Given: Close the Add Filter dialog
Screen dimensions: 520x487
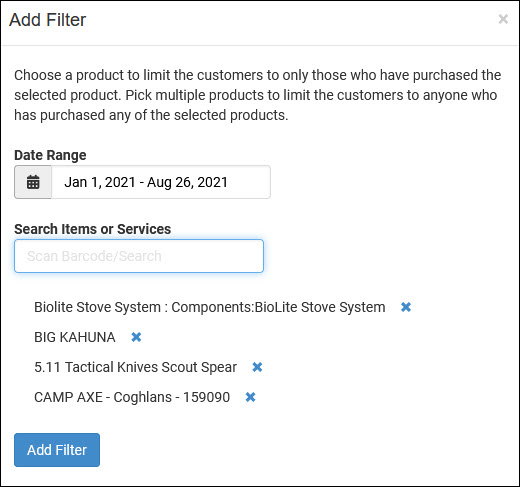Looking at the screenshot, I should tap(503, 19).
